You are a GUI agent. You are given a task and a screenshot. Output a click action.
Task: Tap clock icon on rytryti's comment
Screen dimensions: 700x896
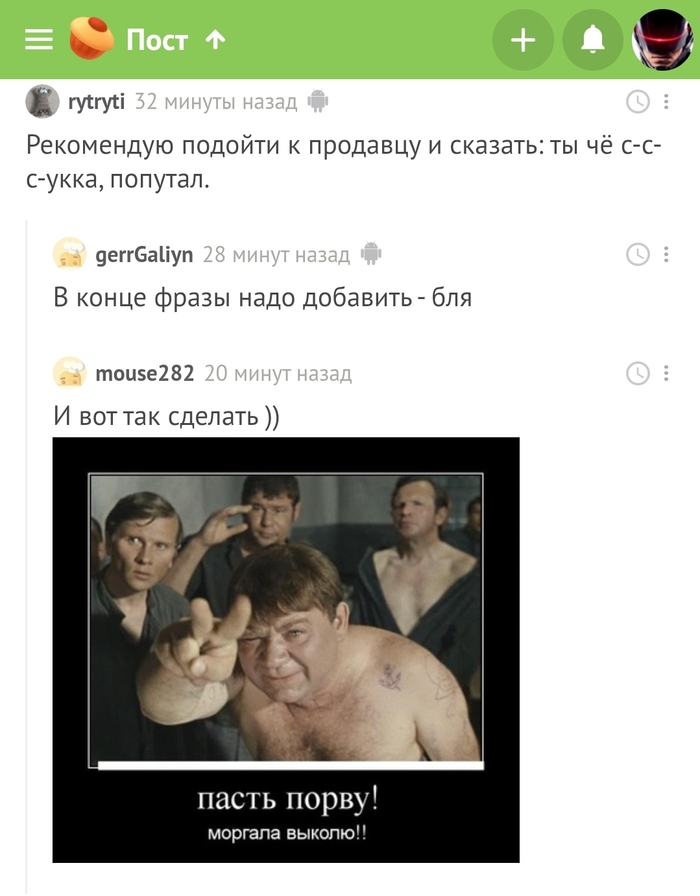click(638, 102)
